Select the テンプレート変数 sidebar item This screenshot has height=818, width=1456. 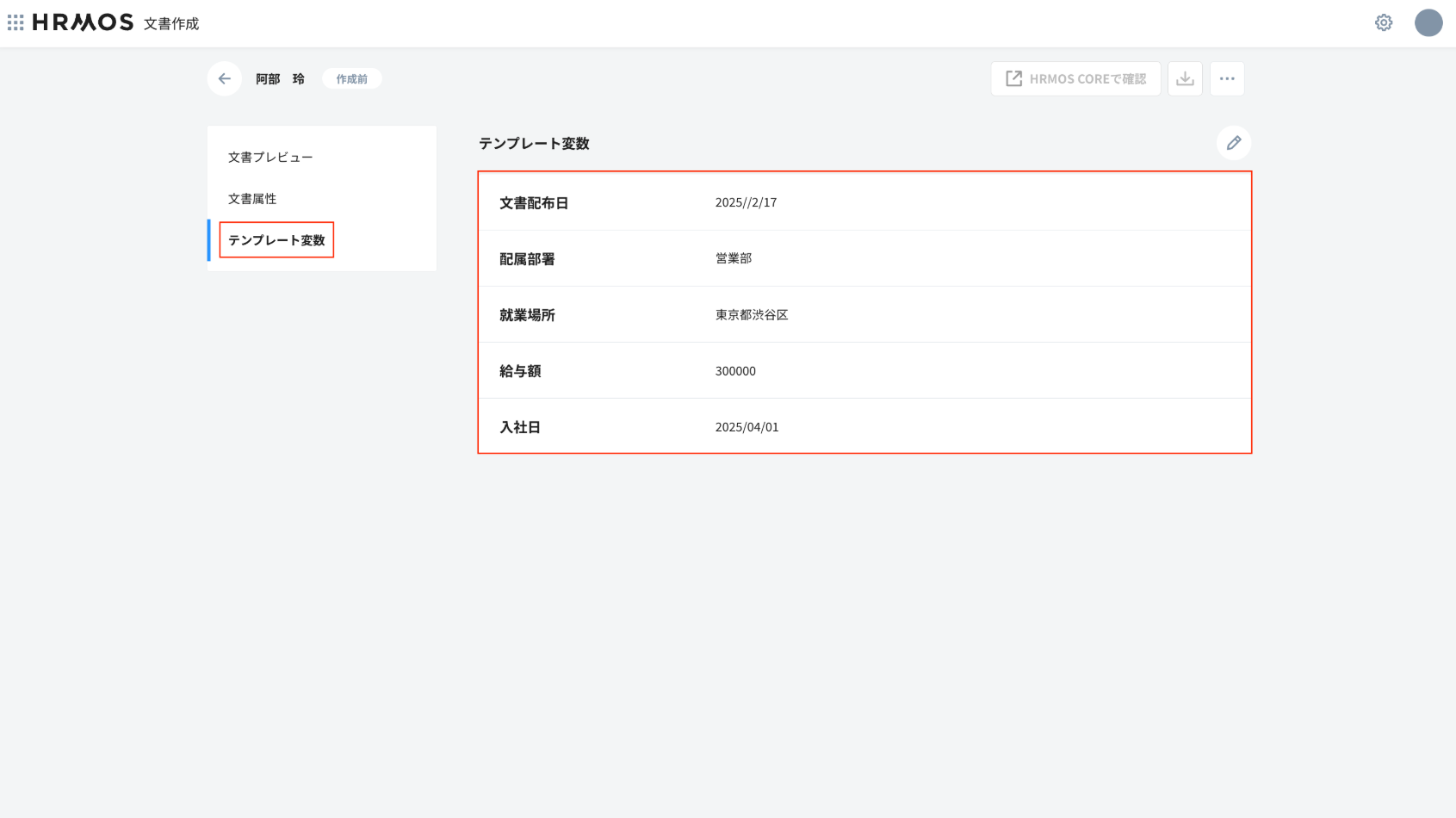click(276, 240)
